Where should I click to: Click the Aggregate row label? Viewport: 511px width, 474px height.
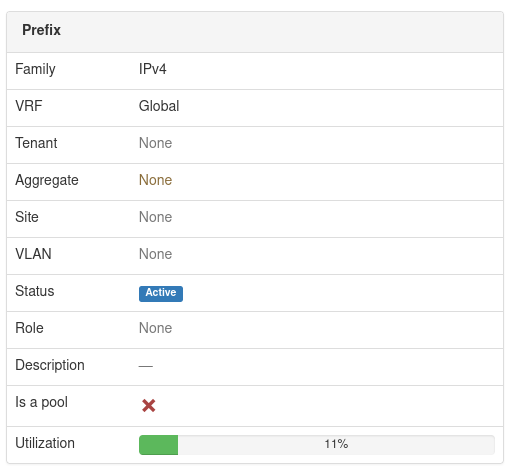click(x=47, y=180)
